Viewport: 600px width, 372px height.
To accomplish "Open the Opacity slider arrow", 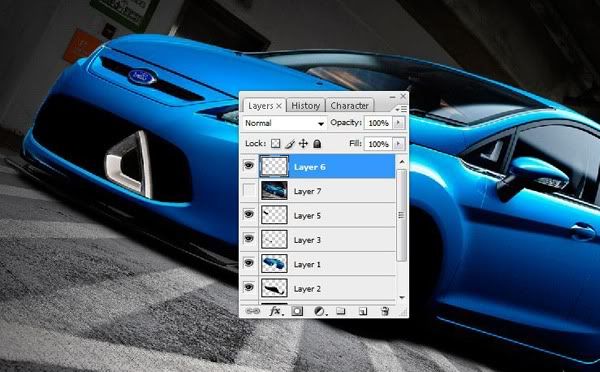I will (x=398, y=123).
